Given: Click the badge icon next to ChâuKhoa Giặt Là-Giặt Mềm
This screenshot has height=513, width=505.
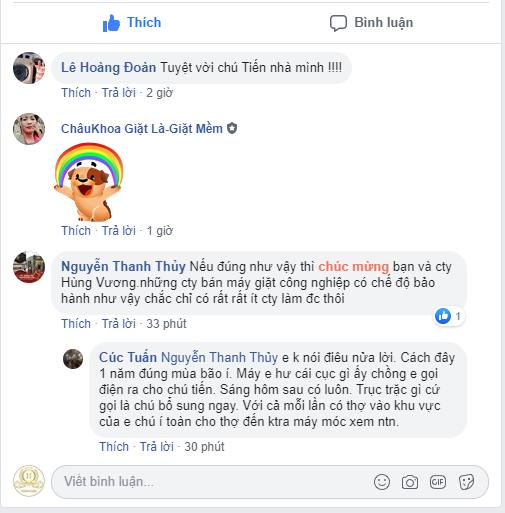Looking at the screenshot, I should point(232,128).
